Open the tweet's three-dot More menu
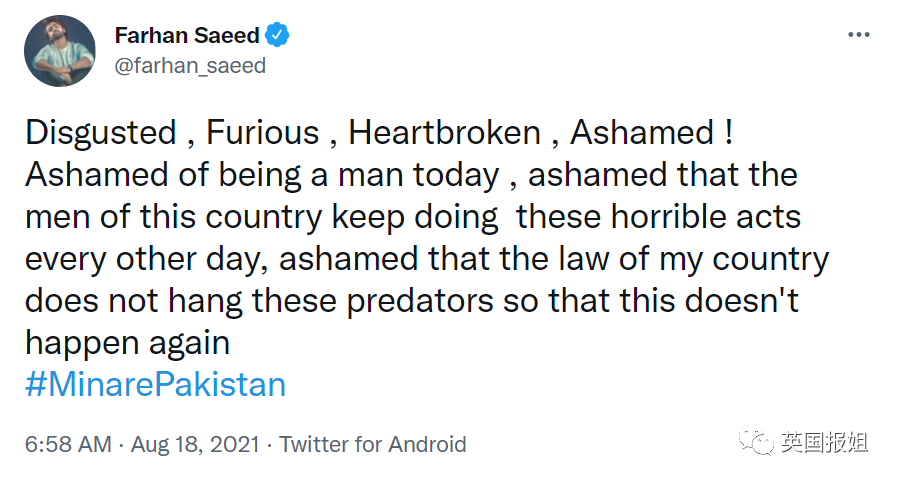The width and height of the screenshot is (897, 481). [858, 35]
